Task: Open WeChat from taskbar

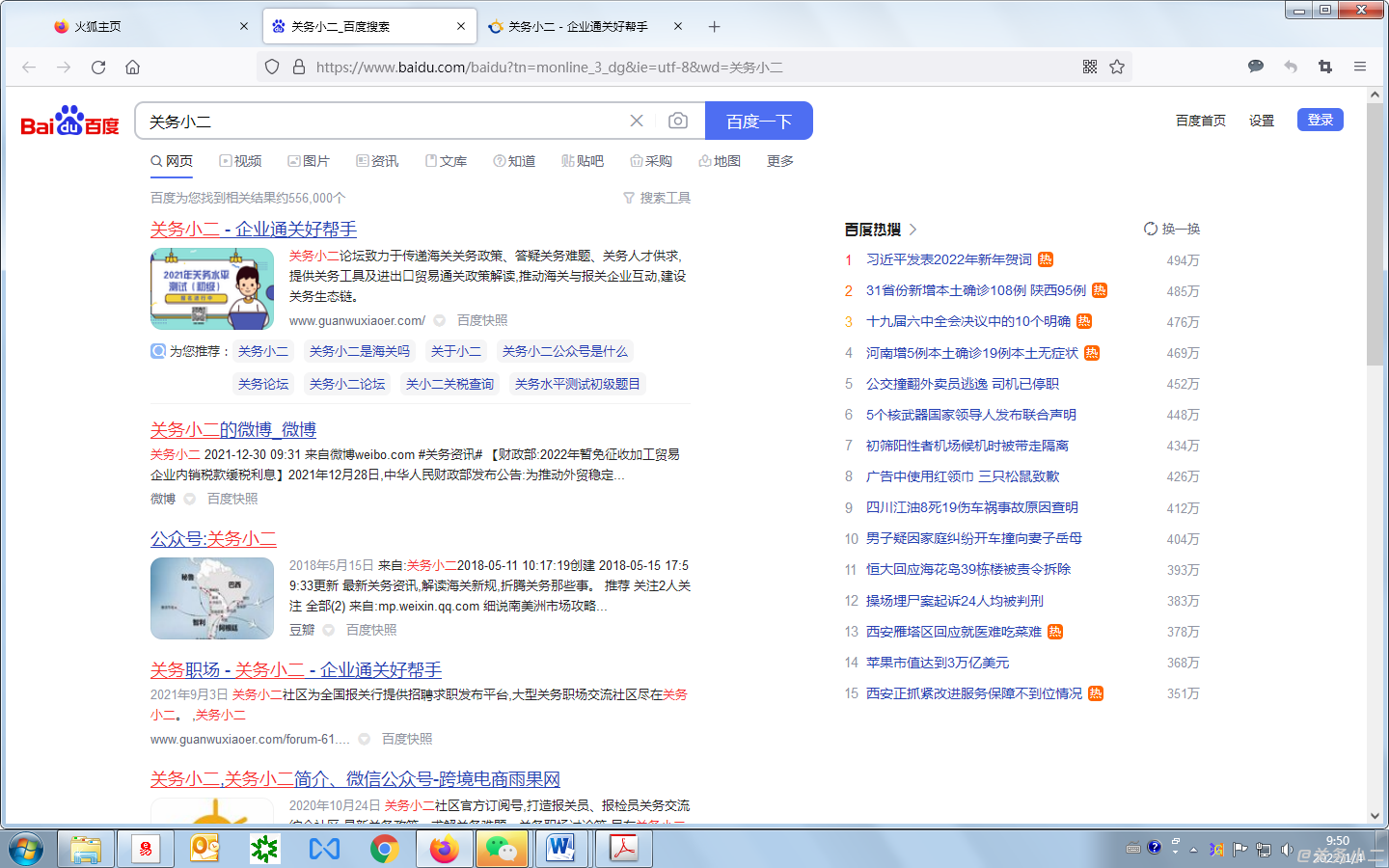Action: 502,849
